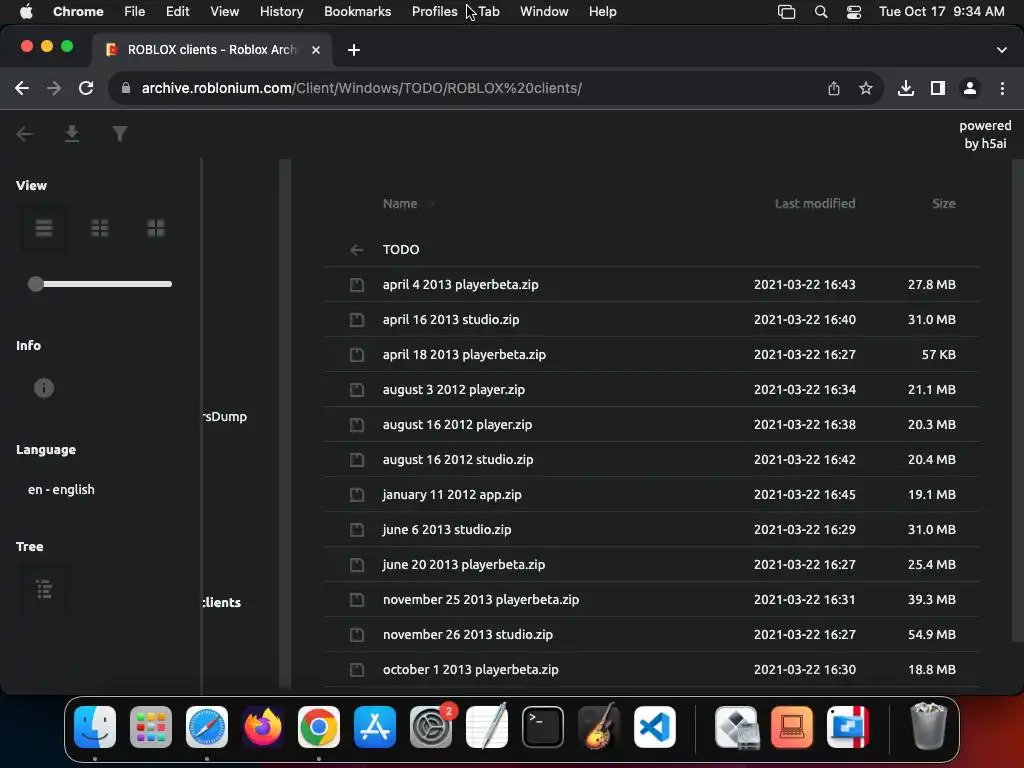The width and height of the screenshot is (1024, 768).
Task: Open the h5ai filter funnel icon
Action: [120, 134]
